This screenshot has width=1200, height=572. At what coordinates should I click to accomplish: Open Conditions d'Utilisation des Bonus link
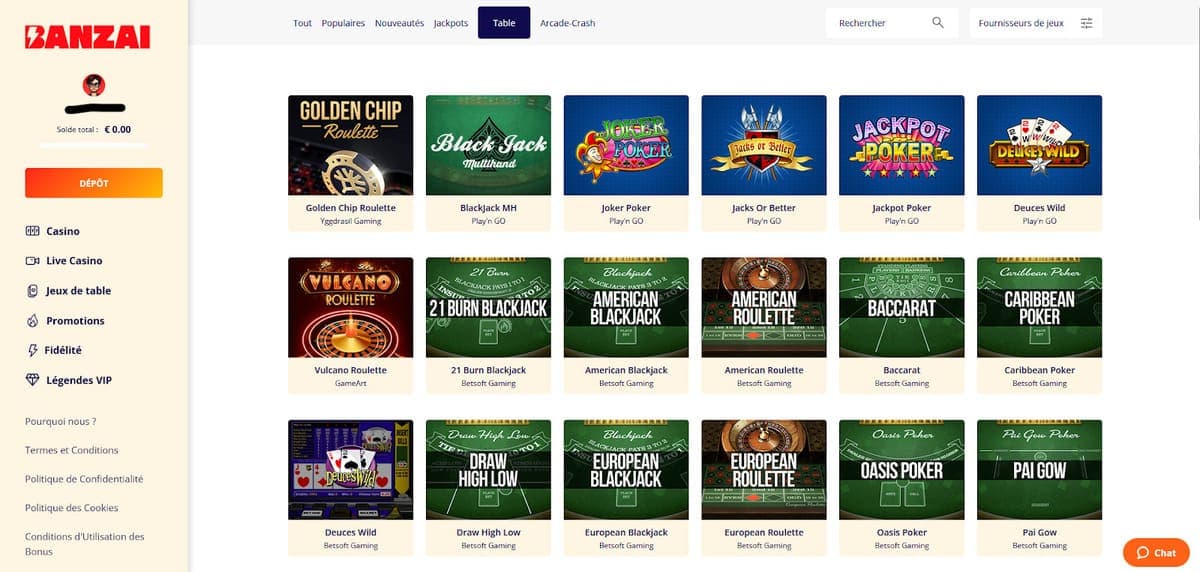pos(85,544)
